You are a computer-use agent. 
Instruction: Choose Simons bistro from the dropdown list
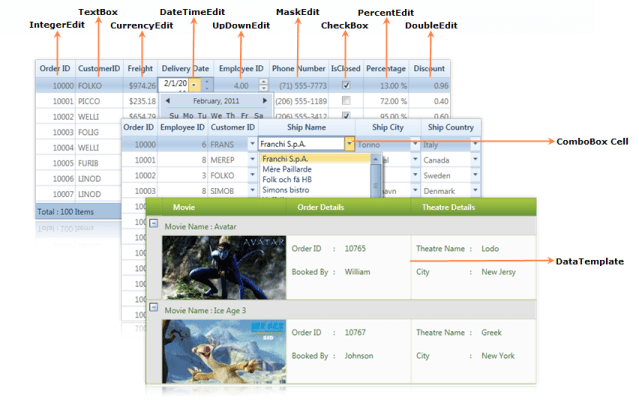pos(315,190)
